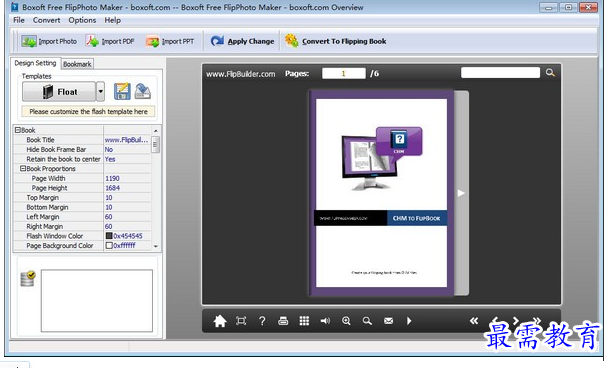Click the auto flip play icon
This screenshot has height=368, width=608.
click(x=409, y=321)
